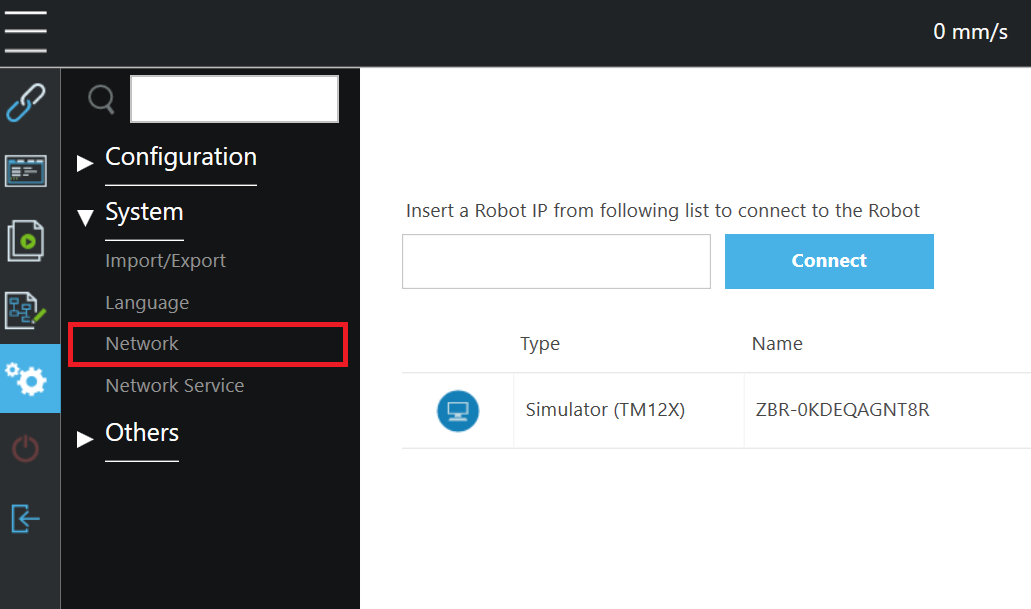Select the chain-link connection icon
Viewport: 1031px width, 609px height.
click(x=26, y=103)
